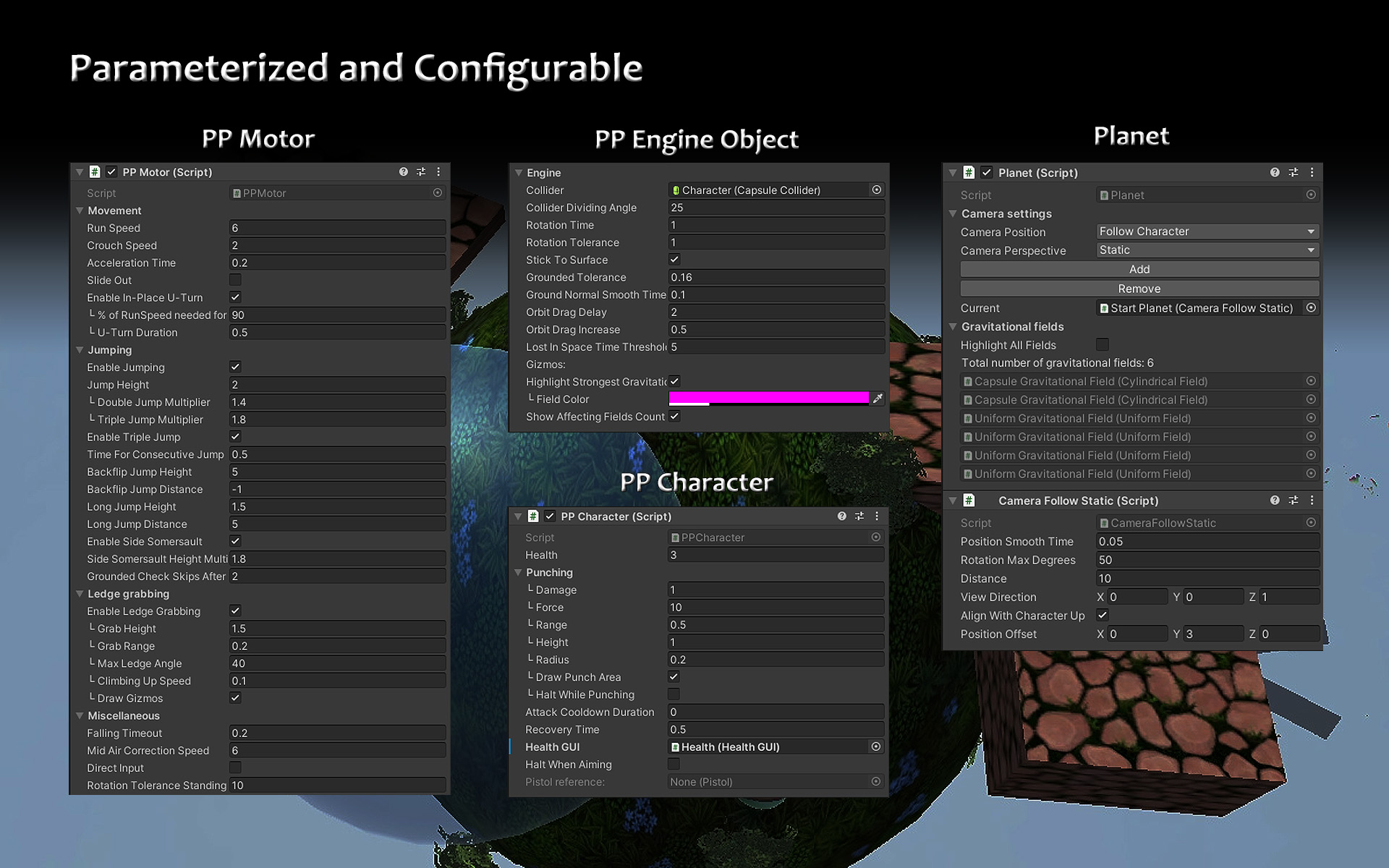Click presets icon in Planet script header
The image size is (1389, 868).
(x=1294, y=173)
